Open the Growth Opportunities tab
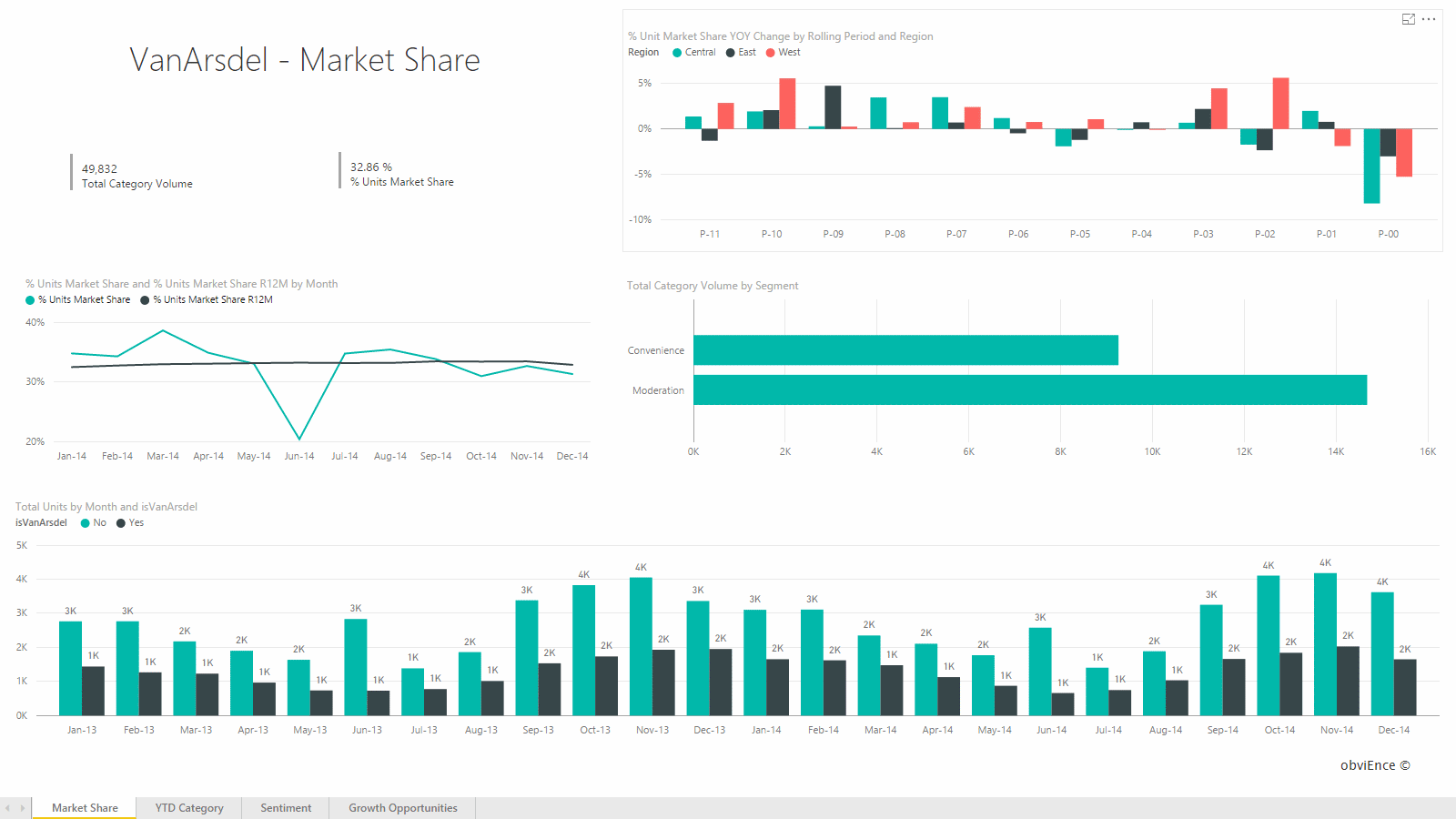The width and height of the screenshot is (1456, 819). [x=403, y=808]
